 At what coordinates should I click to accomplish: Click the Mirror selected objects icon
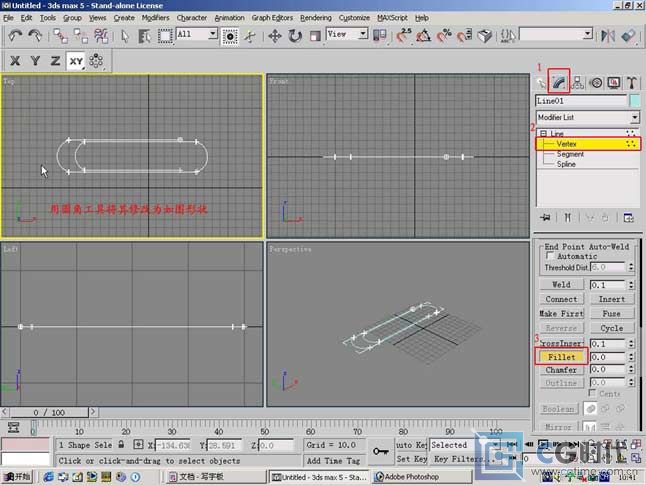(x=608, y=36)
